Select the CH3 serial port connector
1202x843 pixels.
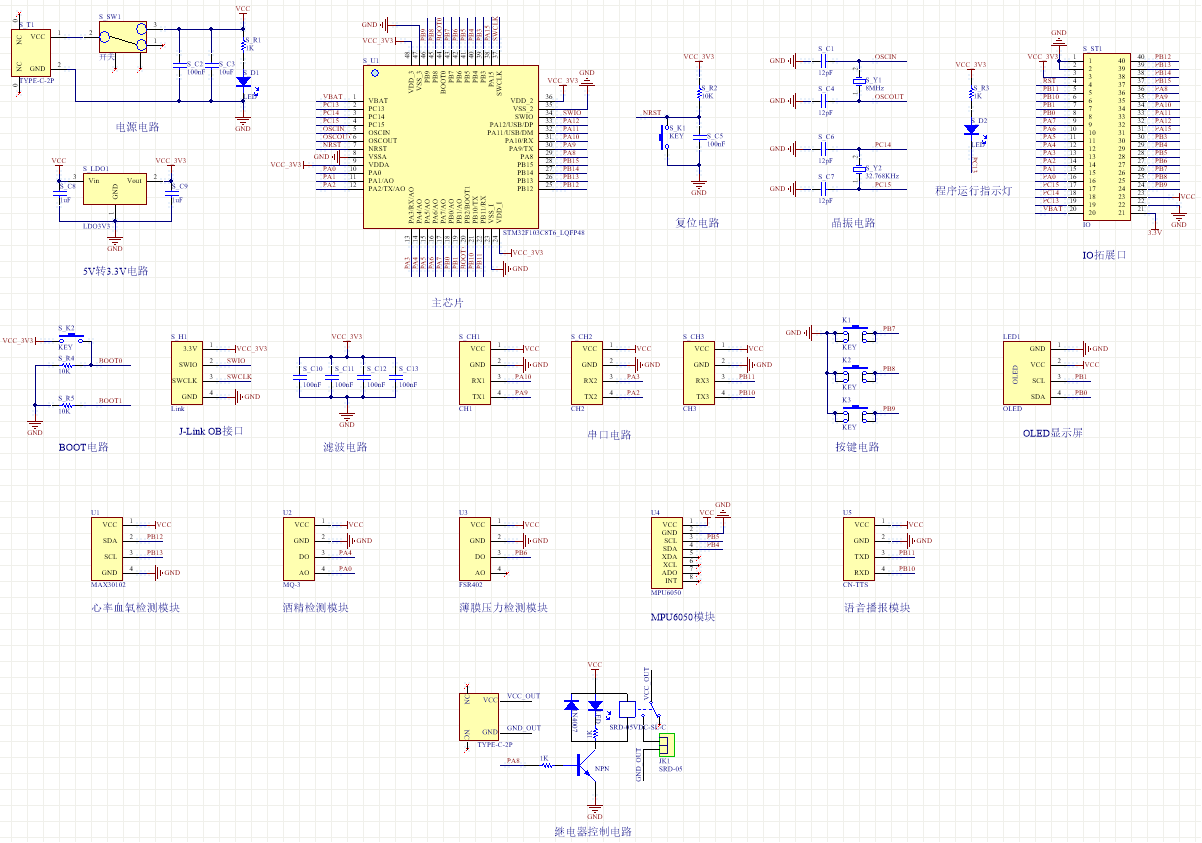[699, 373]
